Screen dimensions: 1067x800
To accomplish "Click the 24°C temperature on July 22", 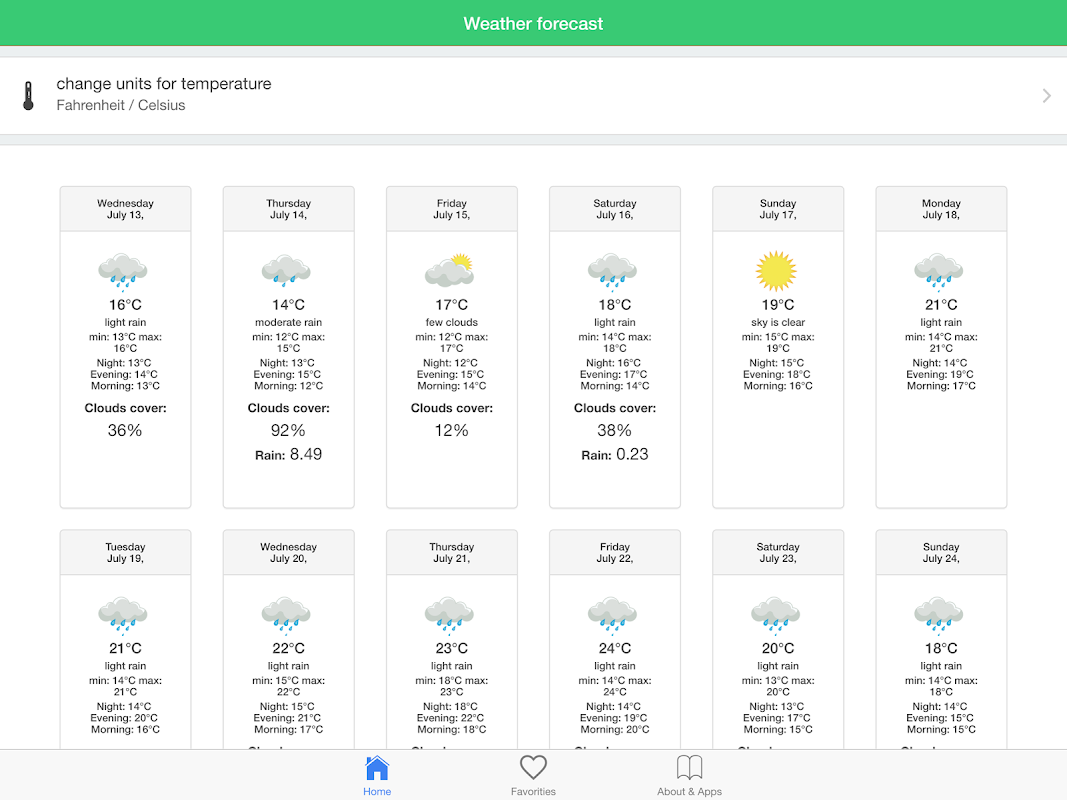I will click(x=615, y=648).
